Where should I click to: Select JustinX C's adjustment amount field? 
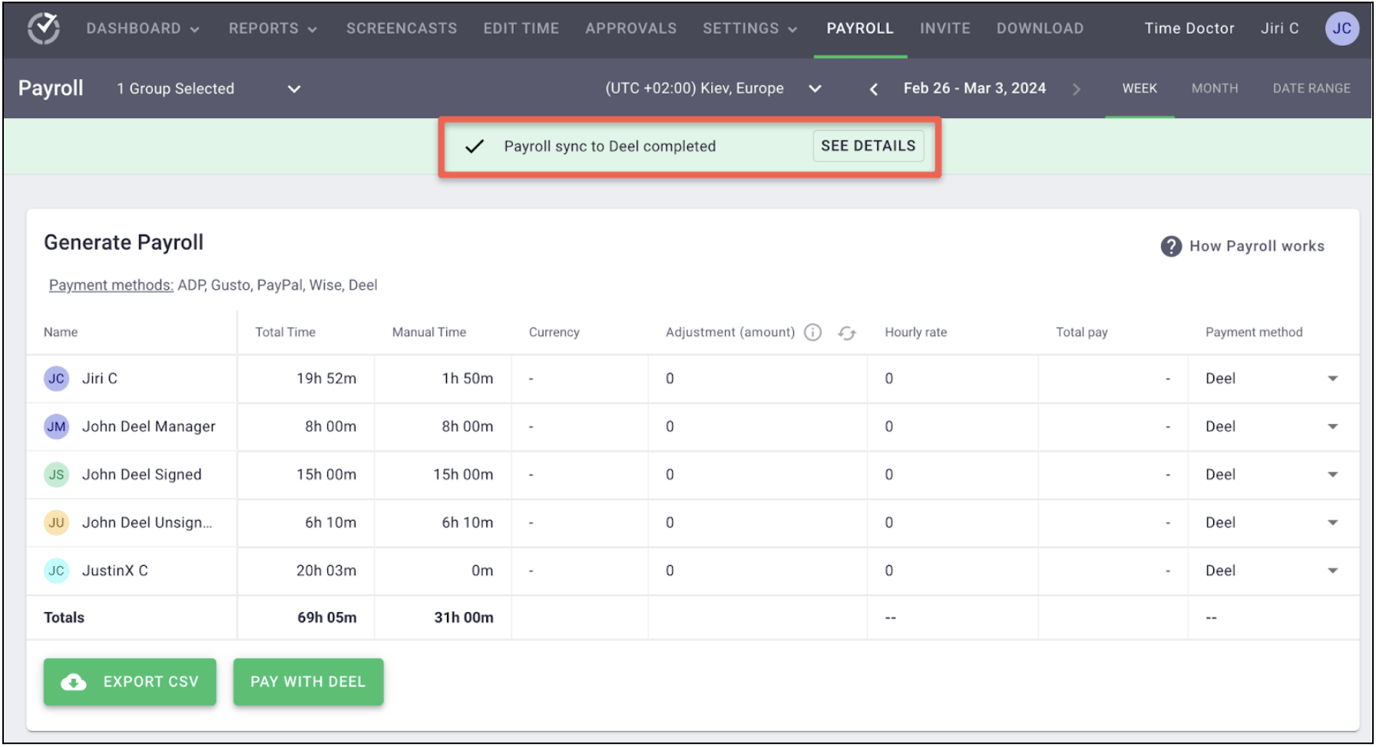(x=700, y=570)
